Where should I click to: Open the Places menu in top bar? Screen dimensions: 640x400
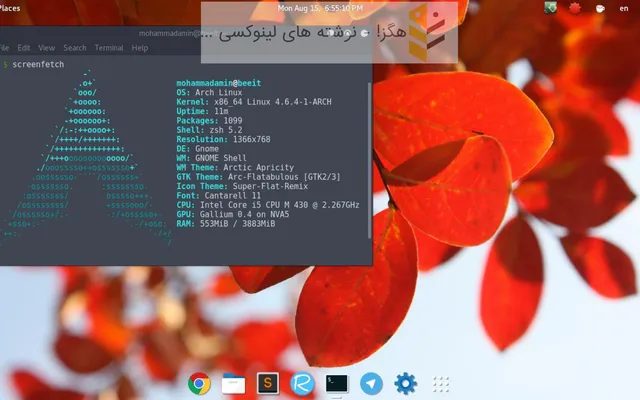10,8
